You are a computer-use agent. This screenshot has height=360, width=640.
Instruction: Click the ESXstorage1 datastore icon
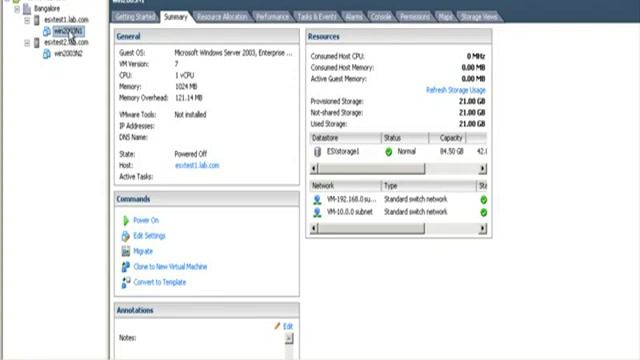click(318, 152)
